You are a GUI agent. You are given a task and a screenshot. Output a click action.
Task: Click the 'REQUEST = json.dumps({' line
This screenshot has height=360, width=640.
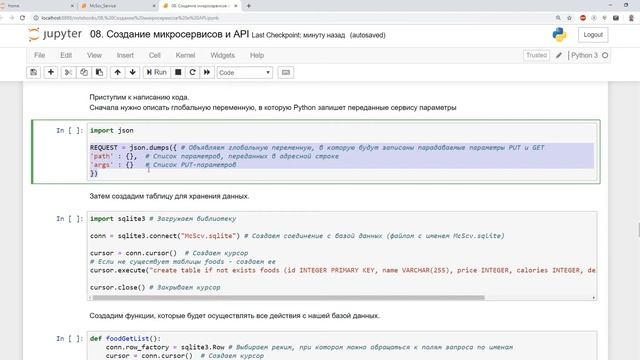click(133, 147)
